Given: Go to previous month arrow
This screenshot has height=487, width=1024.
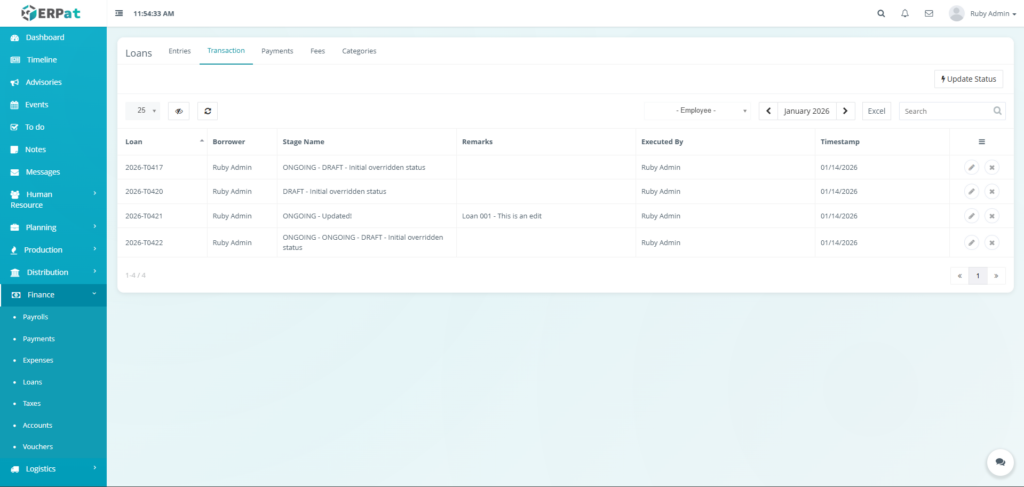Looking at the screenshot, I should [x=768, y=111].
